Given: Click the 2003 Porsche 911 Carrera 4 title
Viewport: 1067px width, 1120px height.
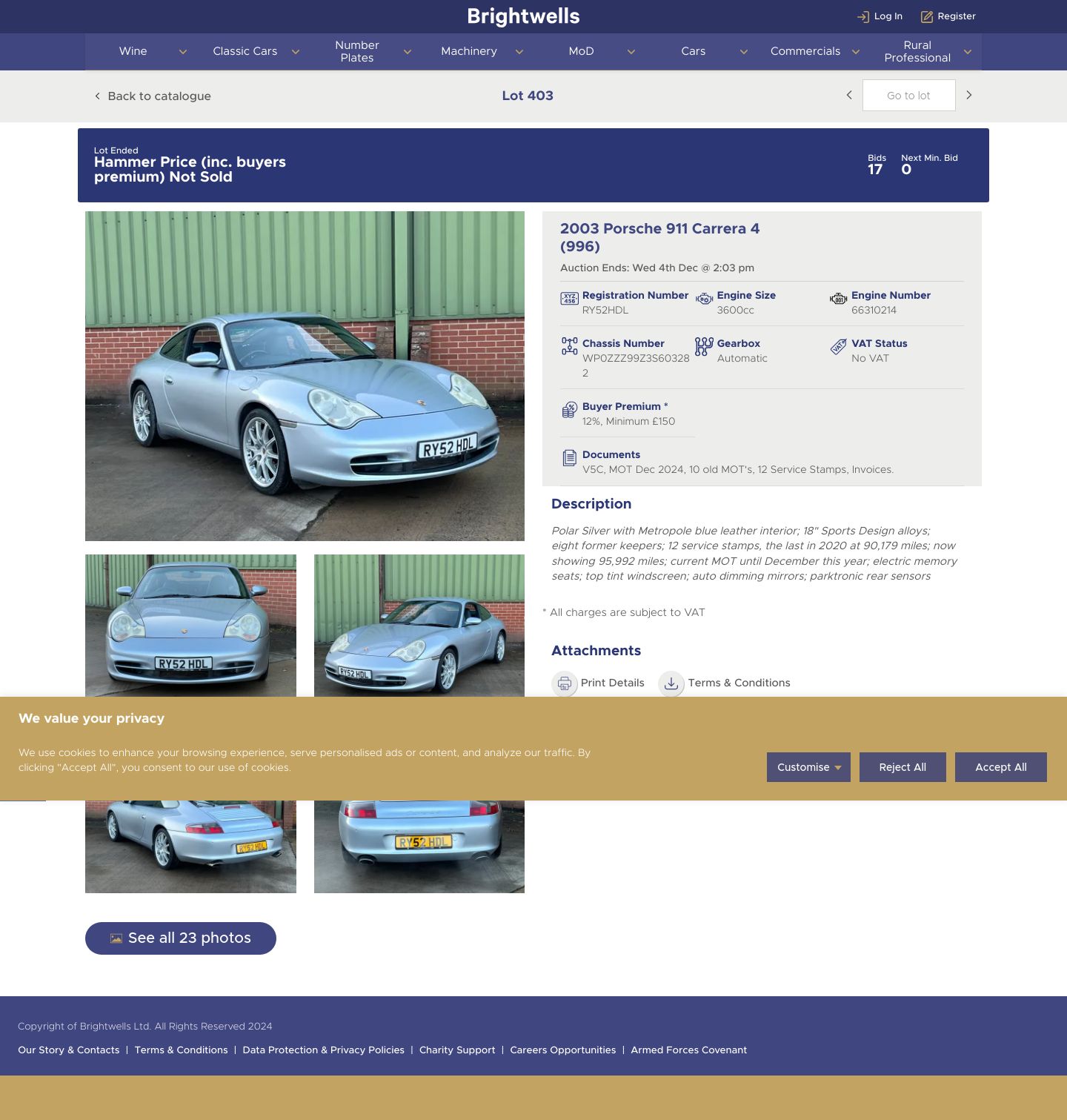Looking at the screenshot, I should point(660,237).
